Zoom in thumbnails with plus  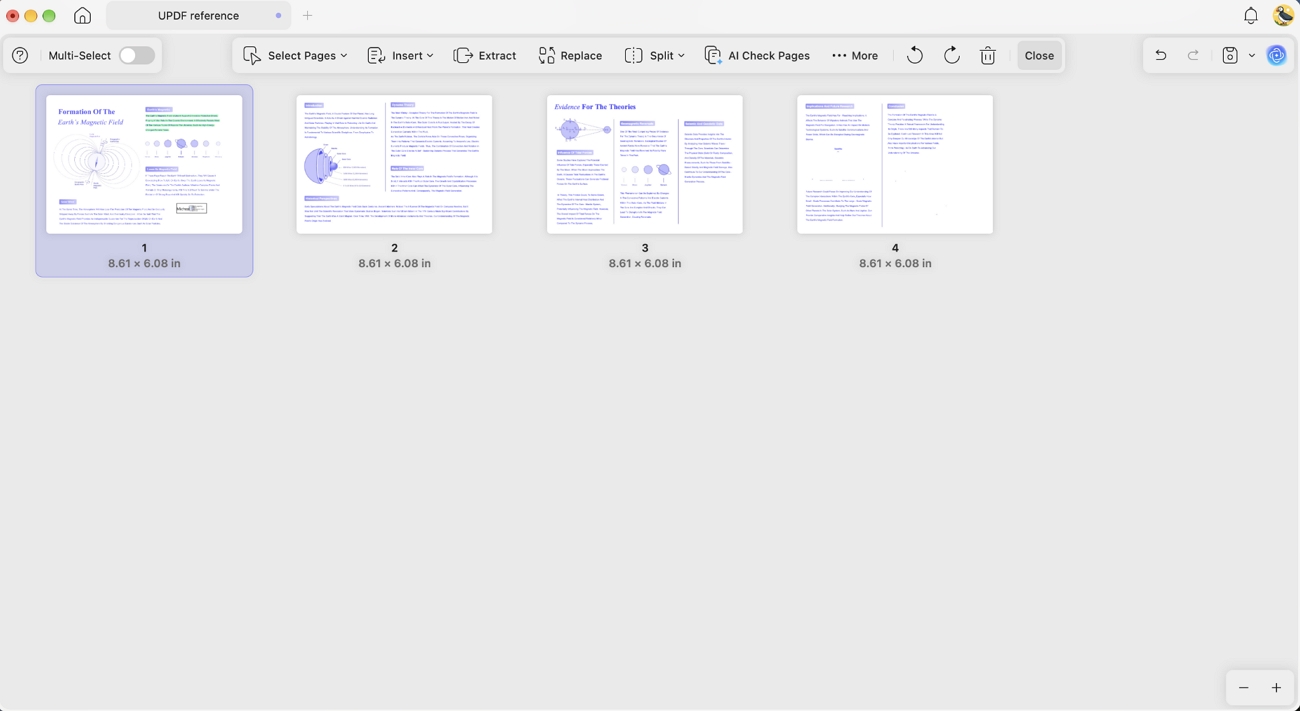tap(1276, 688)
